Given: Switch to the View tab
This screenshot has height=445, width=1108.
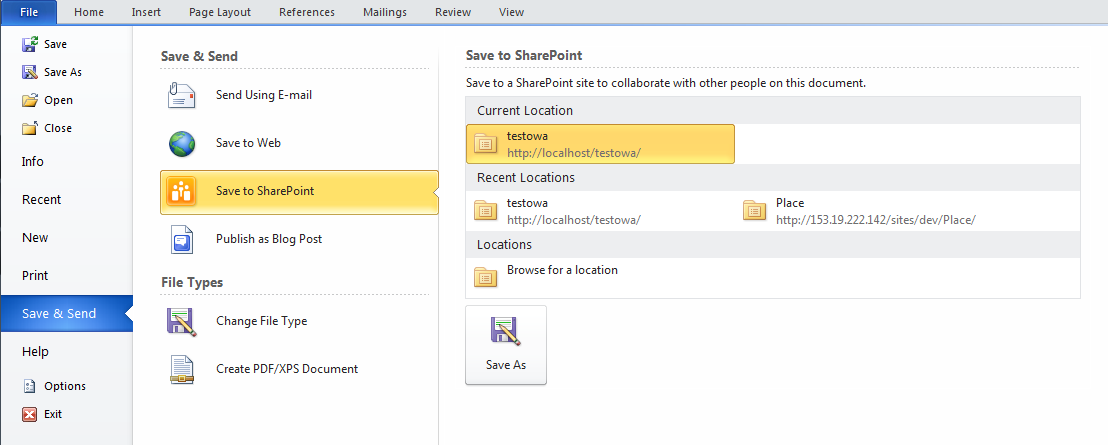Looking at the screenshot, I should point(512,12).
